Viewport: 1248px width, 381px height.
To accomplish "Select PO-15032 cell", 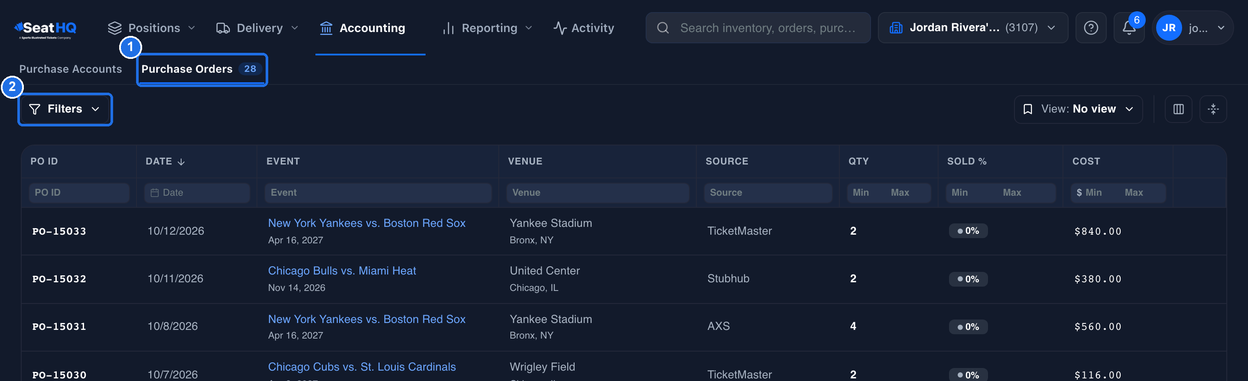I will click(59, 279).
